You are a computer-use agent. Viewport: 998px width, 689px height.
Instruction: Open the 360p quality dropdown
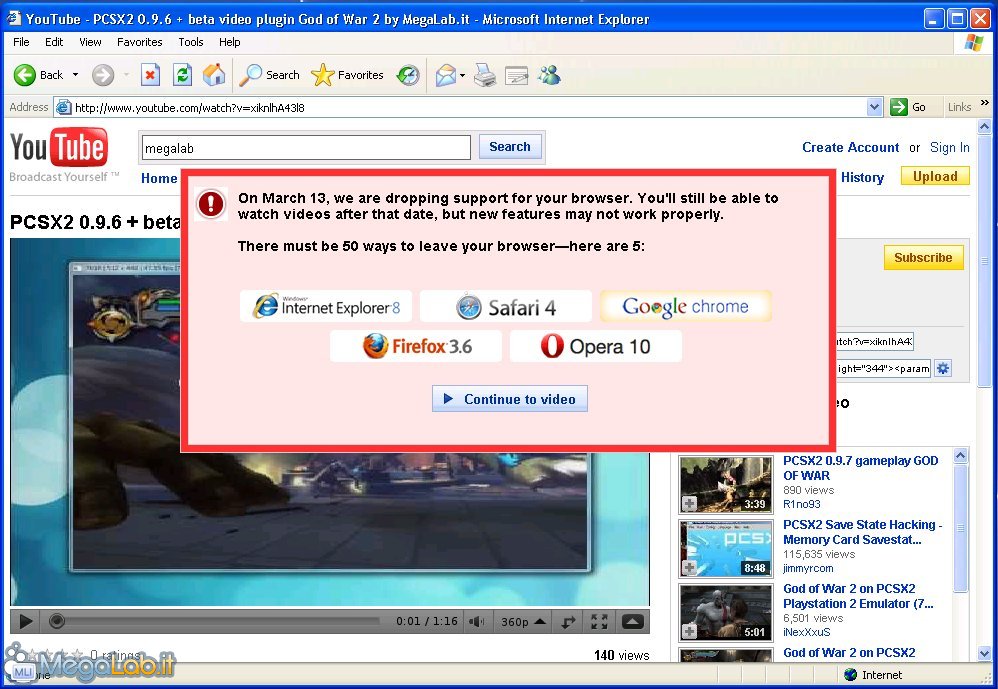523,622
